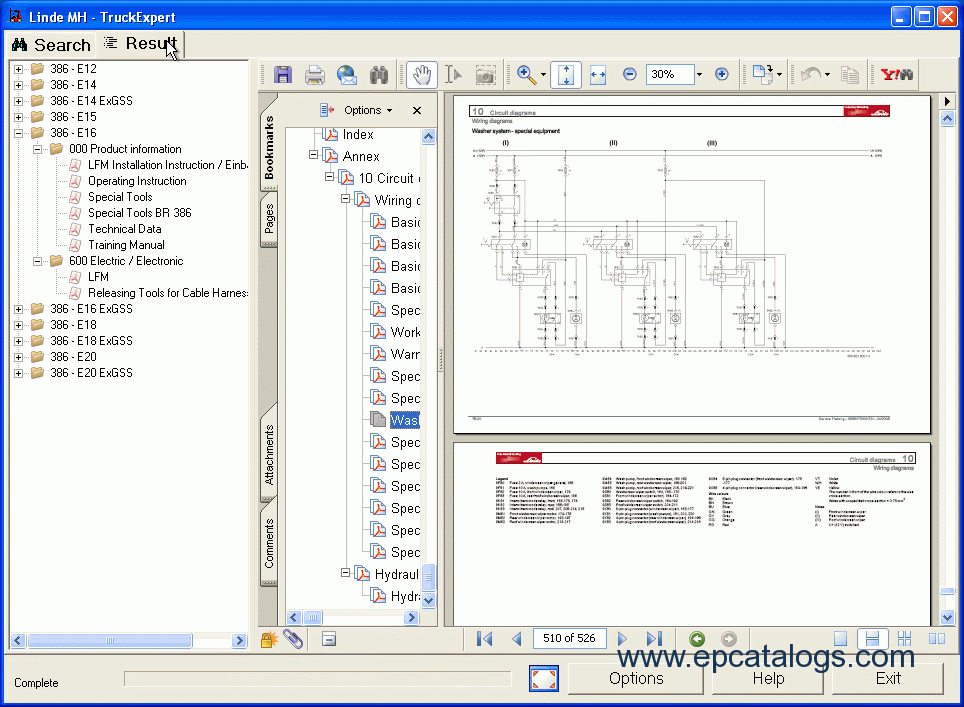The height and width of the screenshot is (707, 964).
Task: Click the bottom Options button
Action: pos(636,679)
